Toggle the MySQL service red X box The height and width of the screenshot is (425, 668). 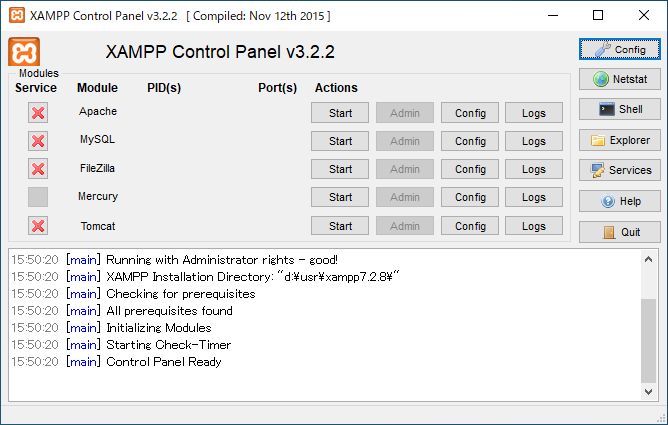coord(38,140)
